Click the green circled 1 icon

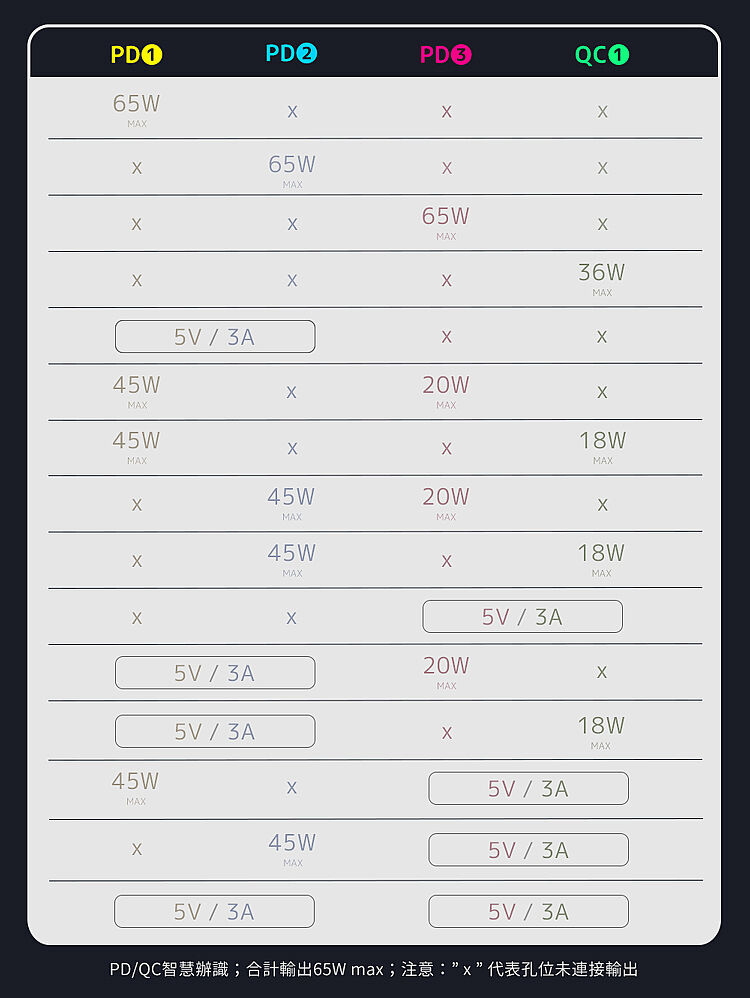tap(619, 55)
